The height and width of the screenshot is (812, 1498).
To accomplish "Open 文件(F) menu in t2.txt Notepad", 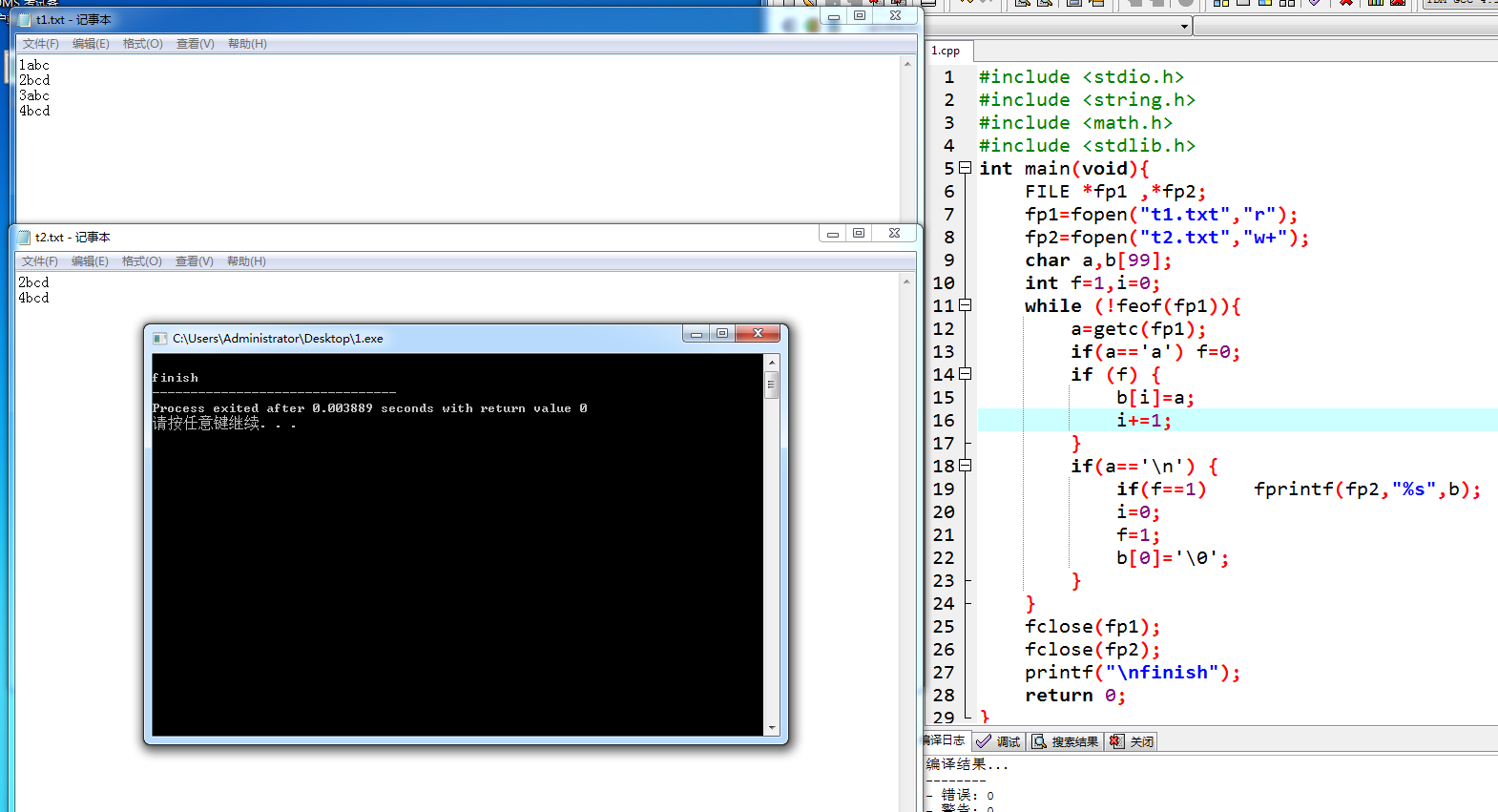I will pyautogui.click(x=40, y=261).
